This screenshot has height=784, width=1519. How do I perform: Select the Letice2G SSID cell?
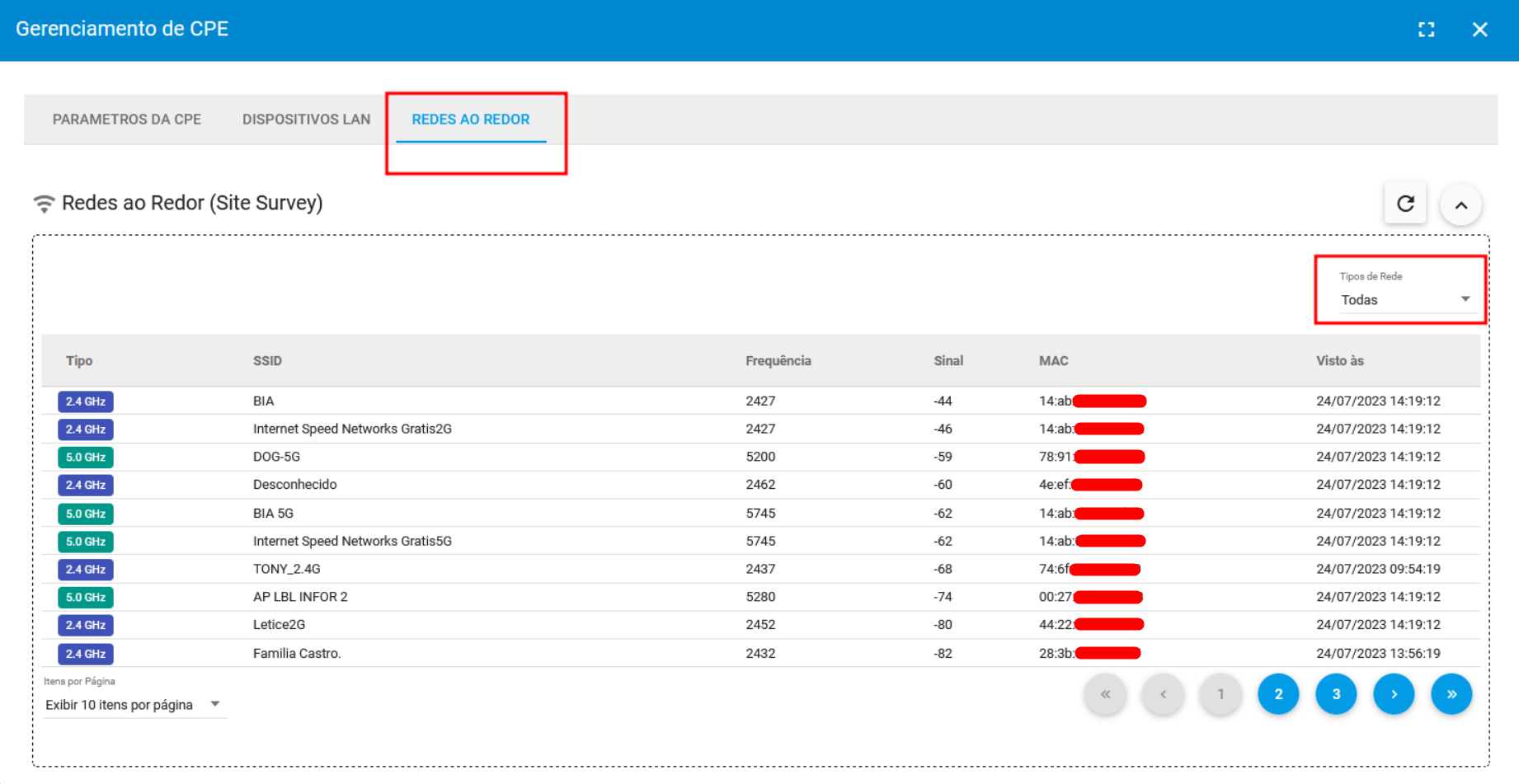pos(279,625)
